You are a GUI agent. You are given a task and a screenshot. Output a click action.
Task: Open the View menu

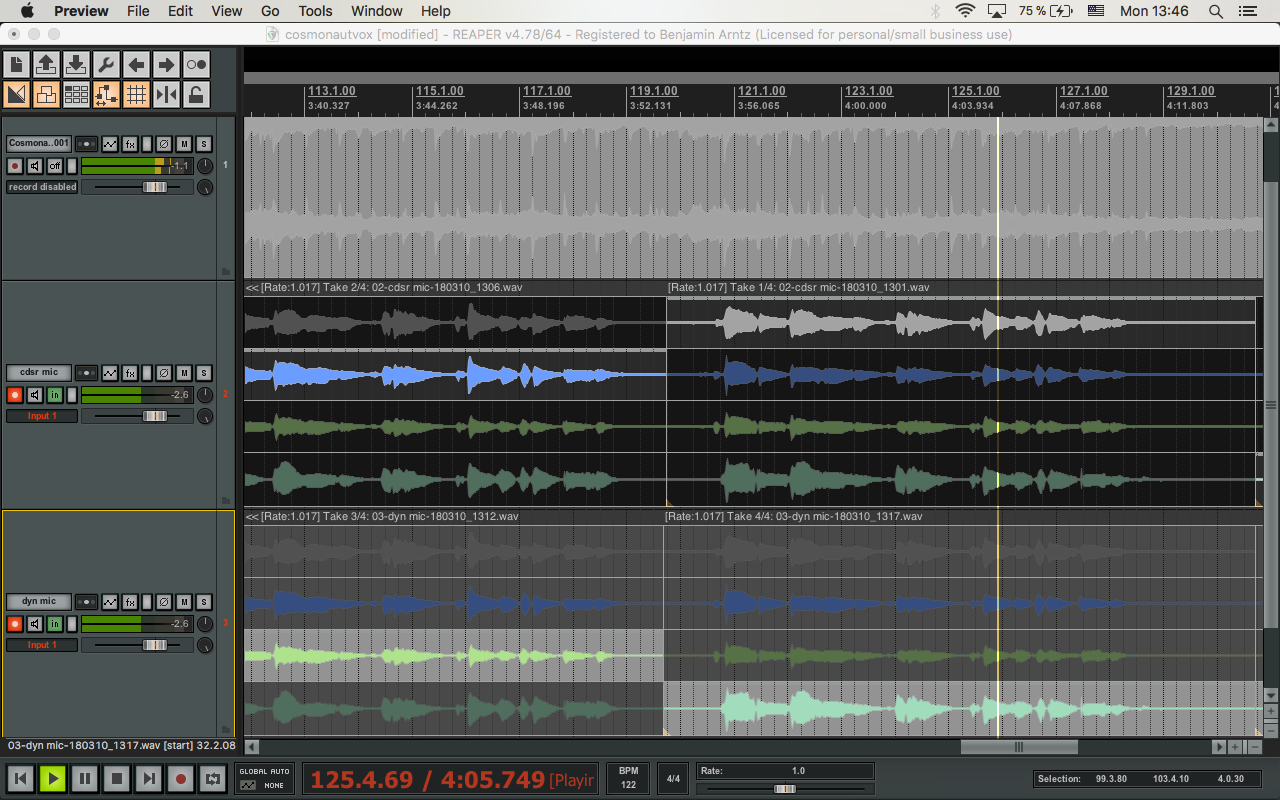(227, 11)
